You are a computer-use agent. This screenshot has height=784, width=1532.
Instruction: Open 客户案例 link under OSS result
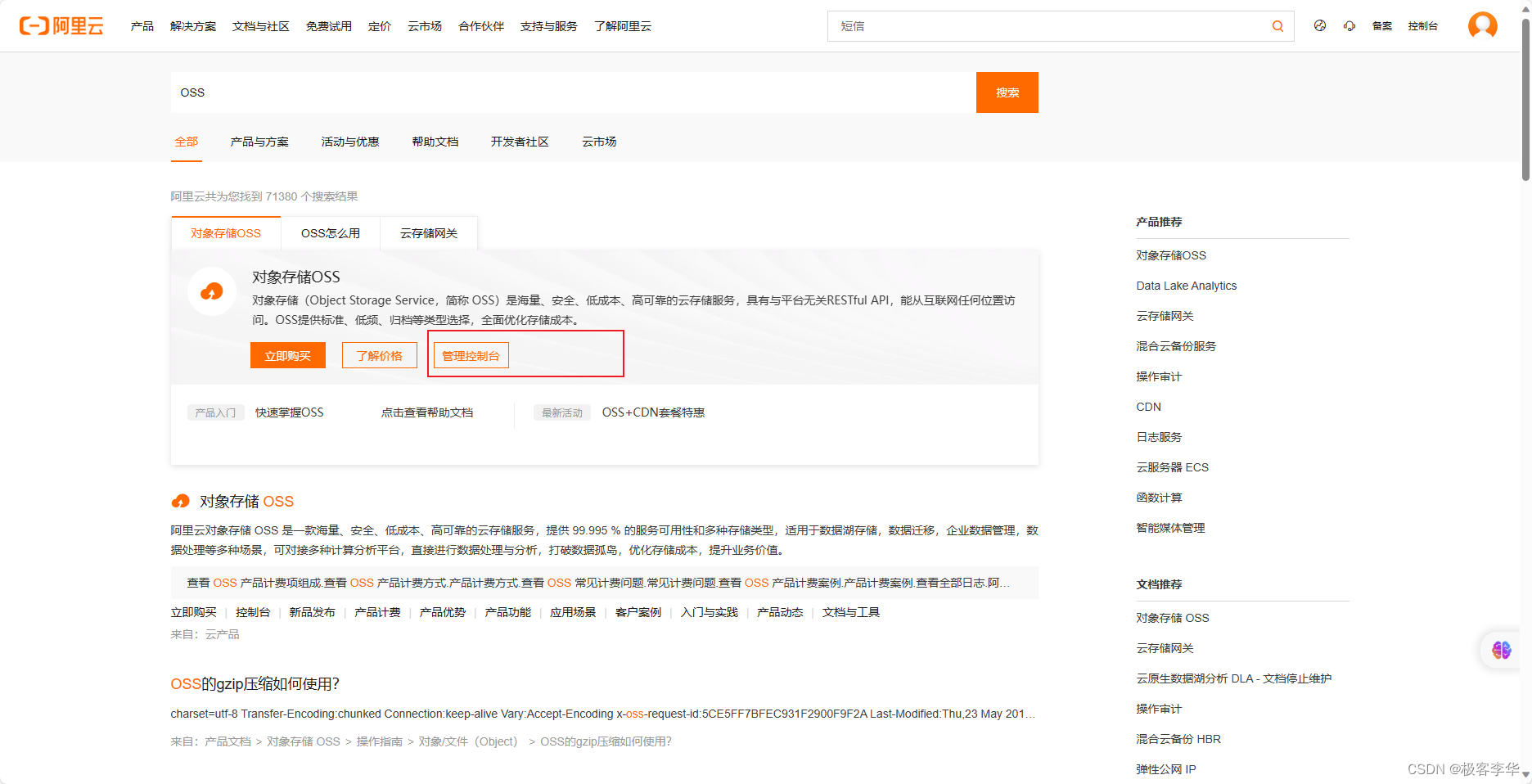(x=638, y=612)
